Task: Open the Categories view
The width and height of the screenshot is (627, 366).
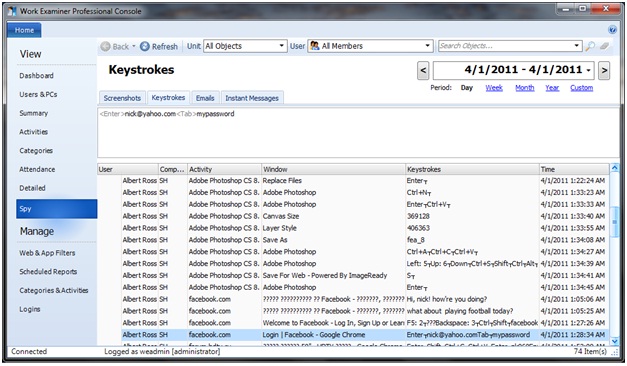Action: point(36,151)
